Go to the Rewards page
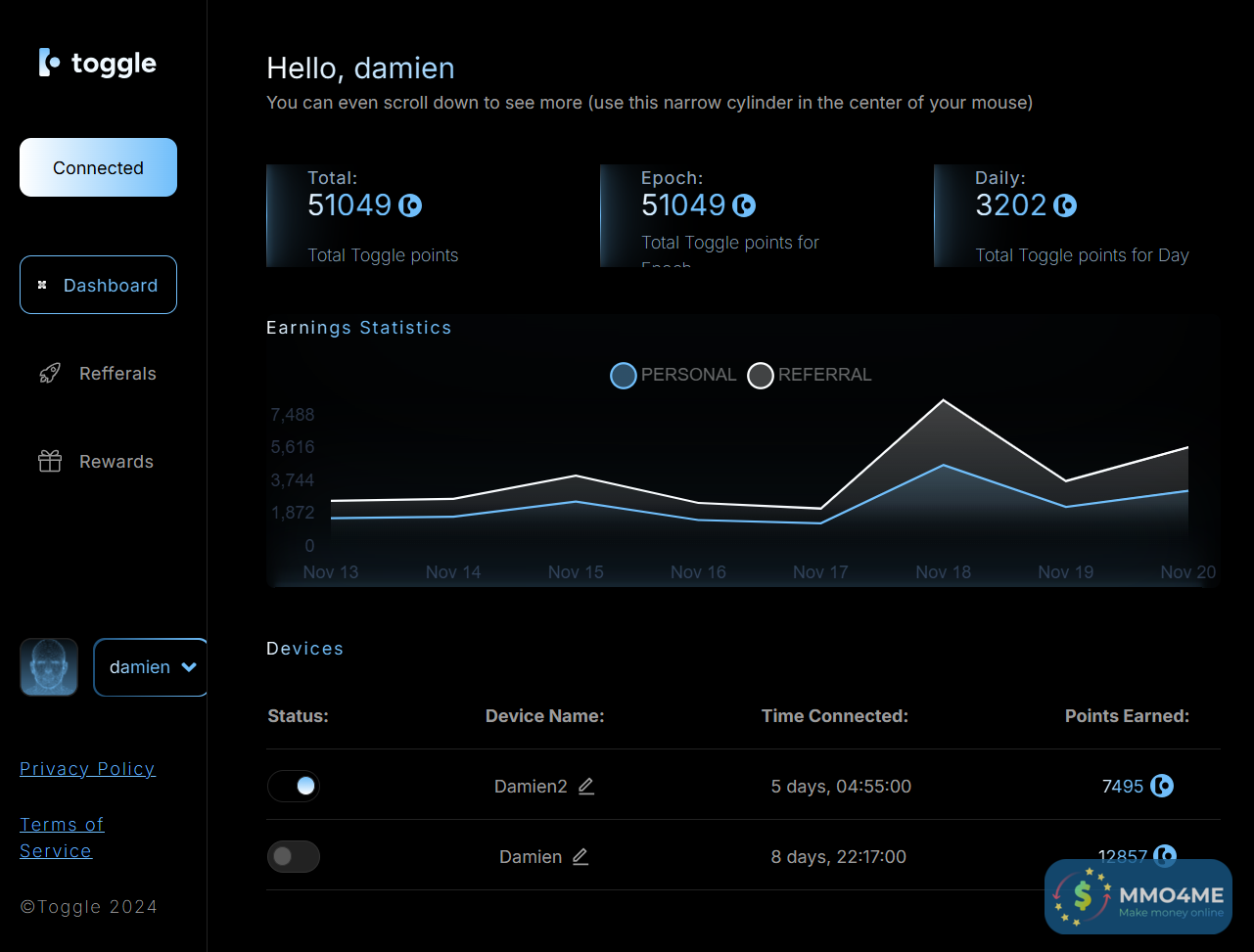The image size is (1254, 952). coord(98,461)
